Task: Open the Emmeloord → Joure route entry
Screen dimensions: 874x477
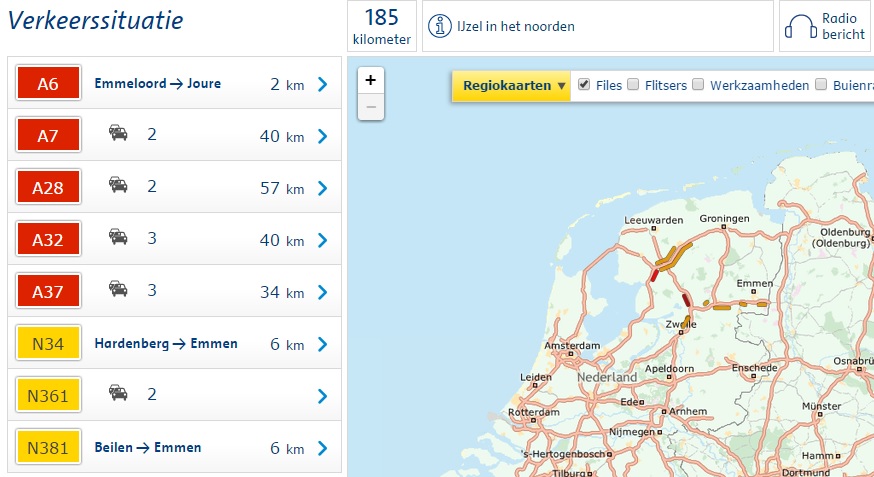Action: click(157, 84)
